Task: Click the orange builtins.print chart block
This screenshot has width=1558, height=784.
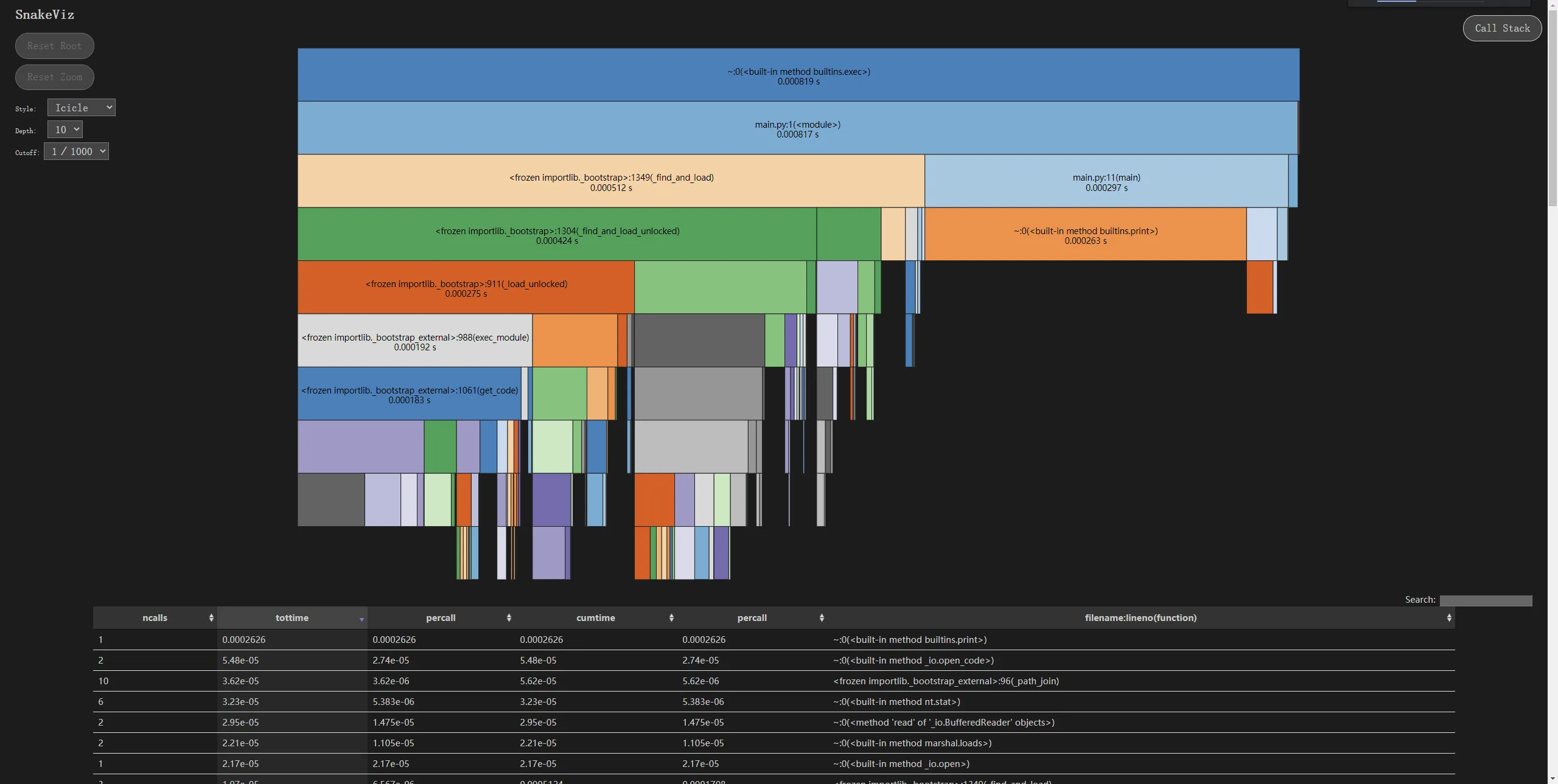Action: pyautogui.click(x=1085, y=234)
